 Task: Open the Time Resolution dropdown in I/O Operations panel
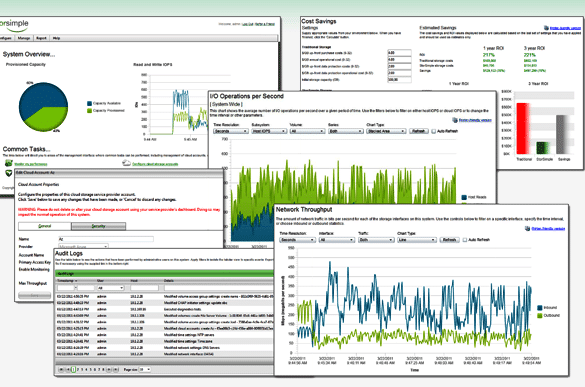coord(231,131)
